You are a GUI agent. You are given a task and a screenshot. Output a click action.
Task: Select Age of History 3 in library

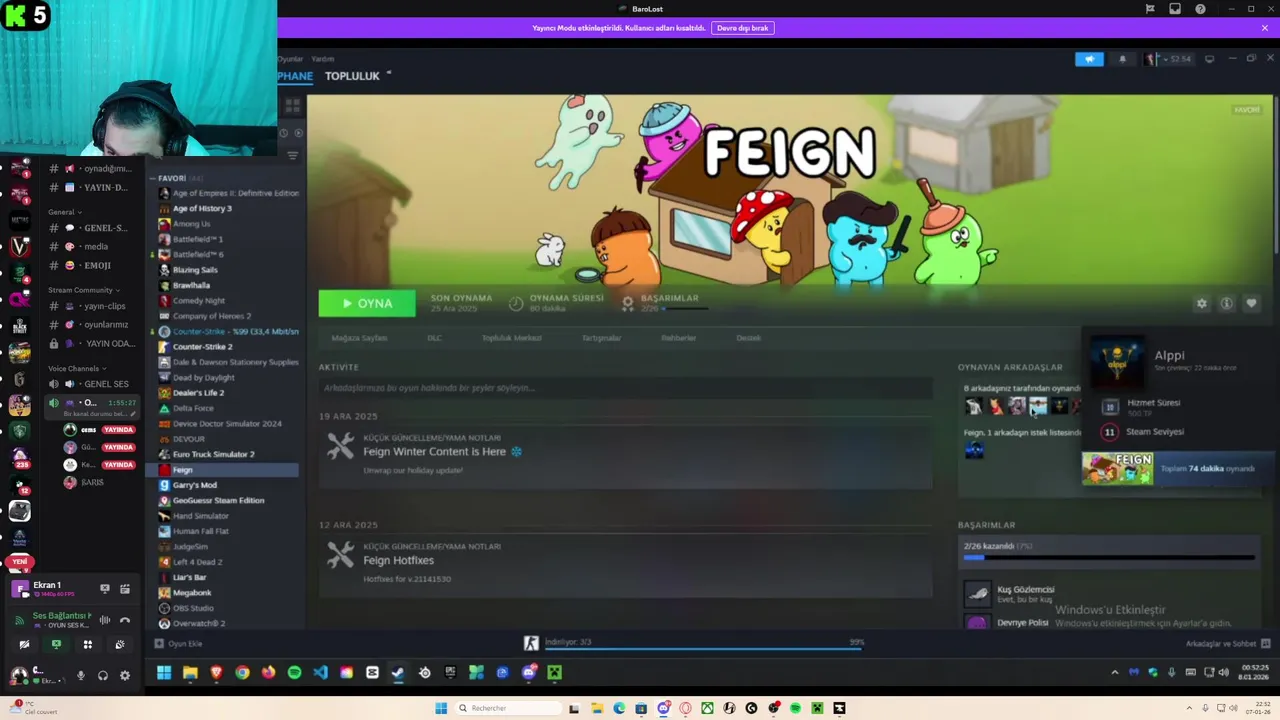(202, 208)
